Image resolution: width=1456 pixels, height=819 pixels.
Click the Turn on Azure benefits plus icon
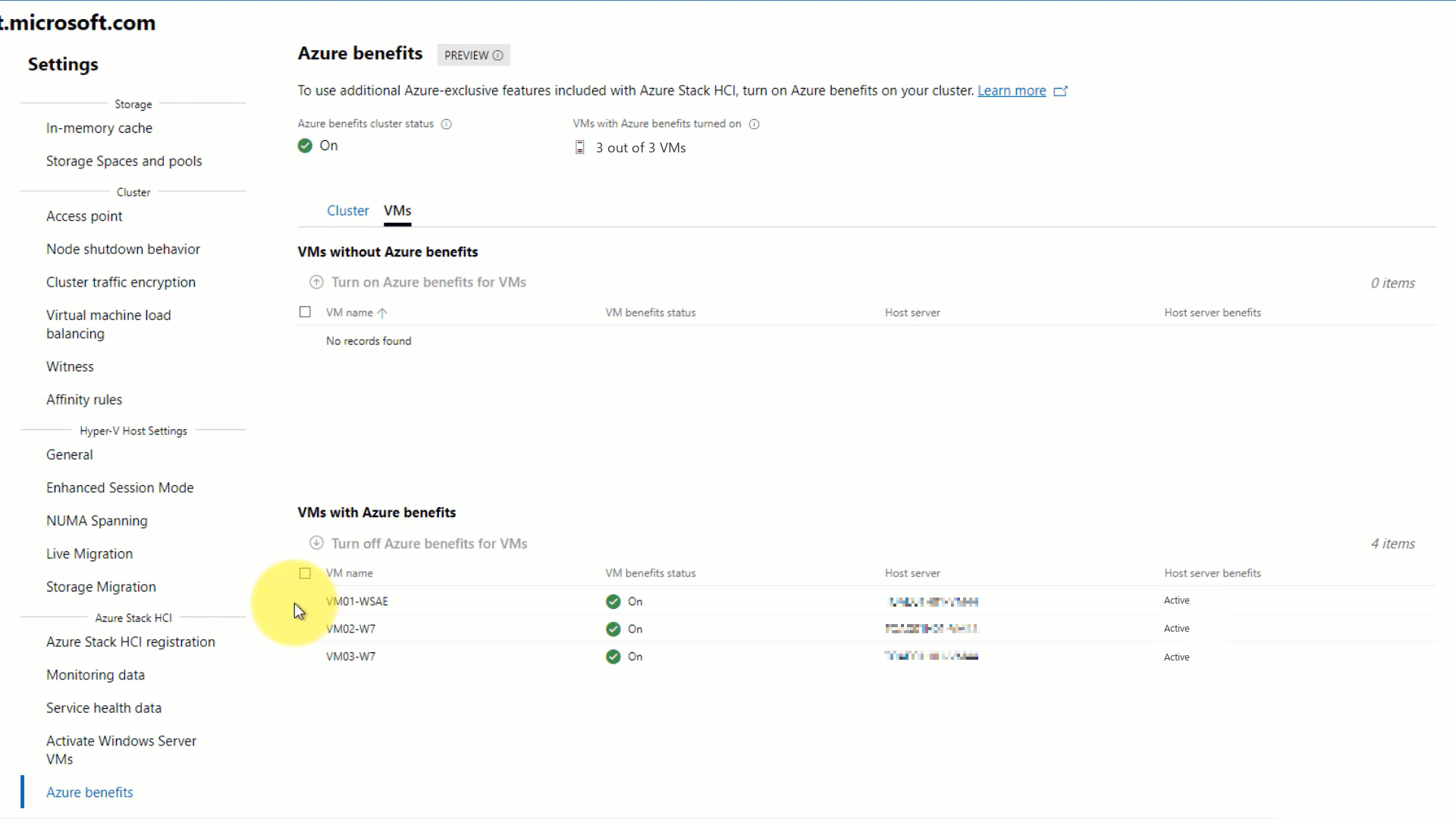(317, 282)
